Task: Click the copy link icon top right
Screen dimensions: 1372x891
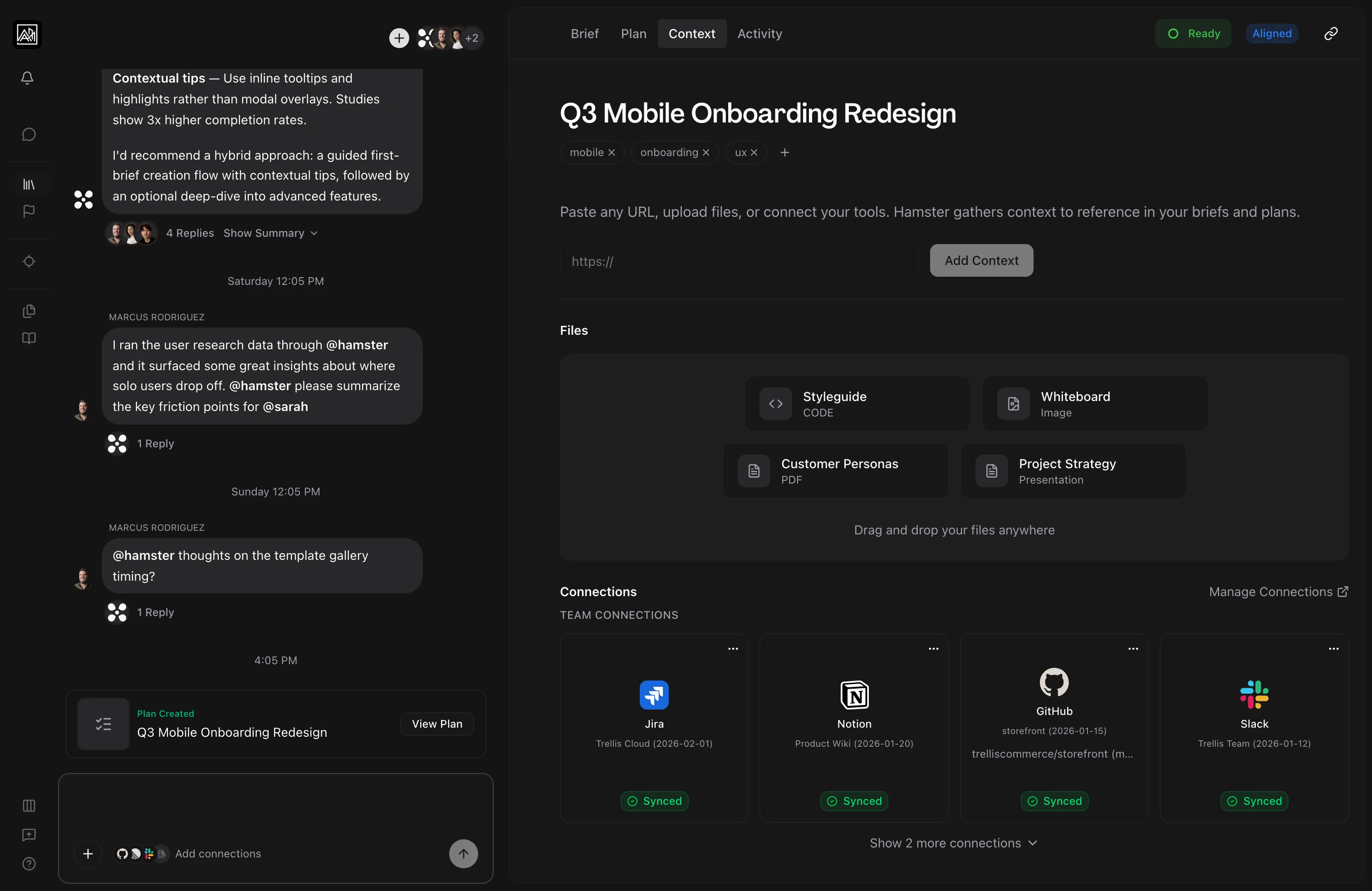Action: pyautogui.click(x=1331, y=34)
